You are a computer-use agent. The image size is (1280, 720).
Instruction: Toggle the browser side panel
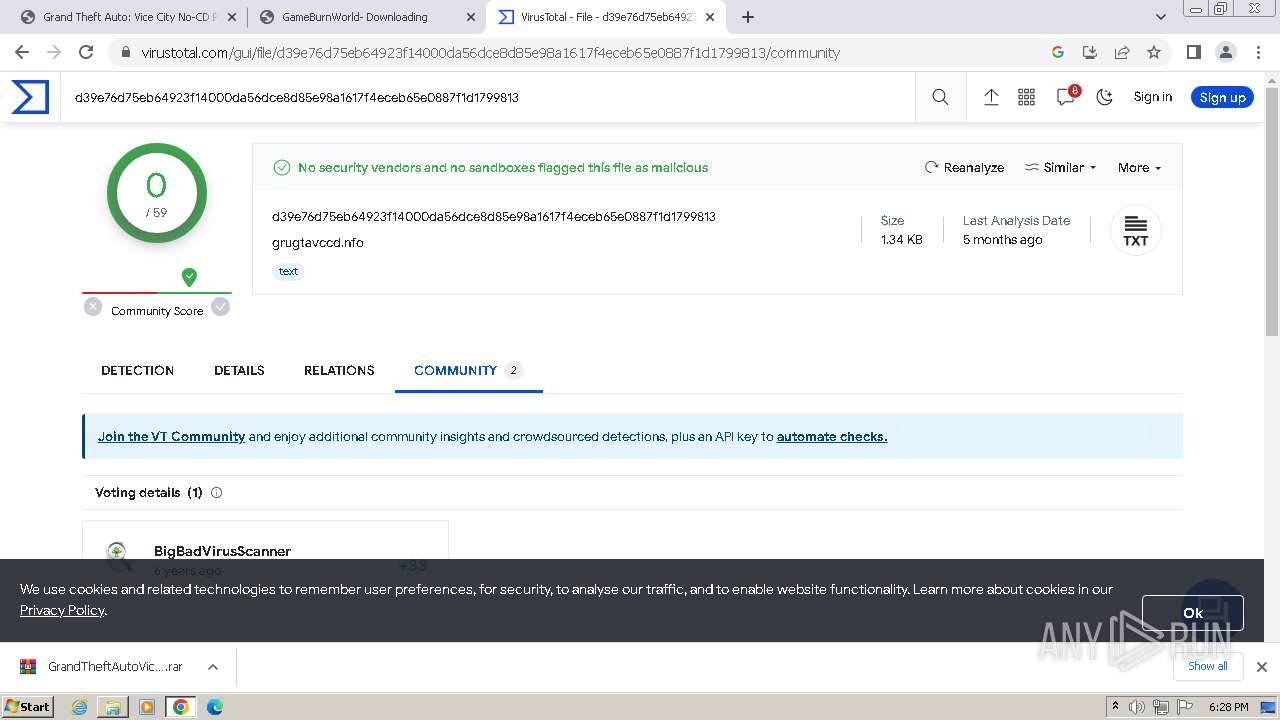click(1193, 52)
